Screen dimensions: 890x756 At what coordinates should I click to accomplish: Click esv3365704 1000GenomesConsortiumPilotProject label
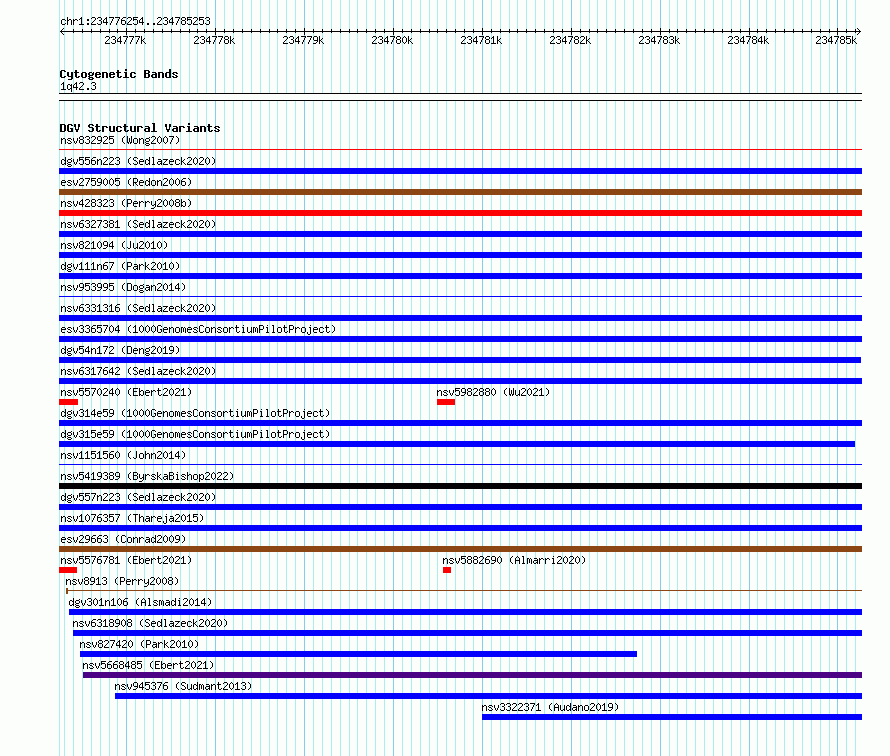click(198, 329)
